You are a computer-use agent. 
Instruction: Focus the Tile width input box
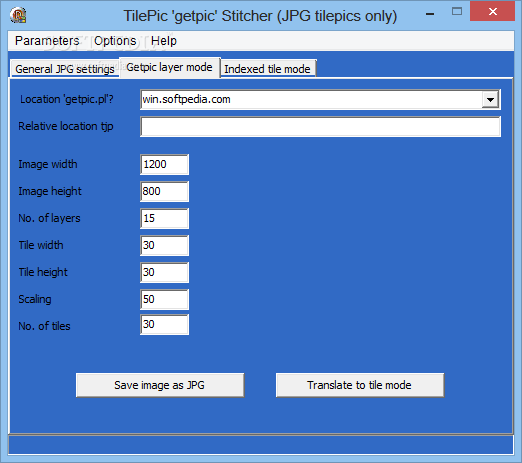(x=164, y=245)
